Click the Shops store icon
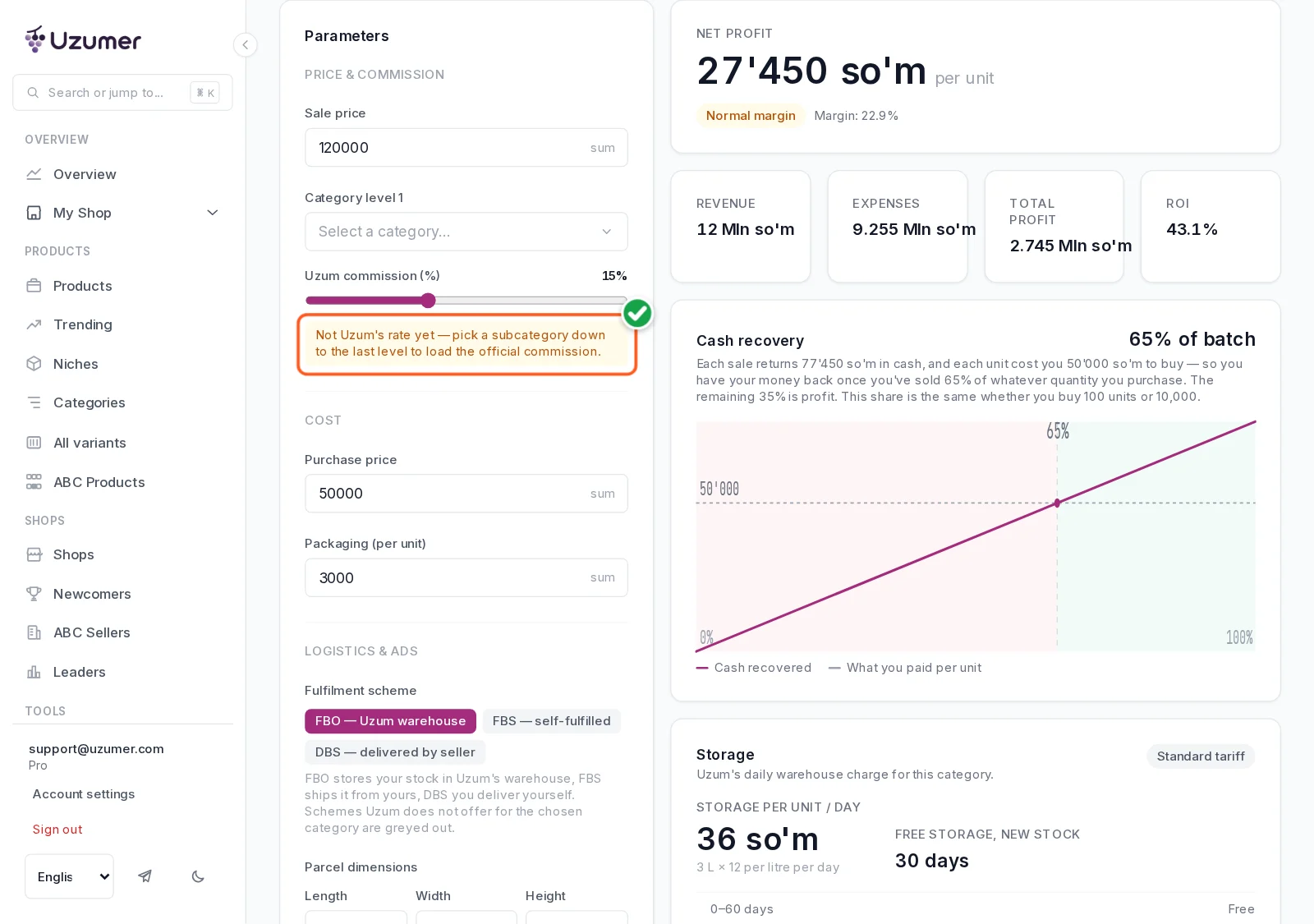Screen dimensions: 1314x924 pos(34,554)
